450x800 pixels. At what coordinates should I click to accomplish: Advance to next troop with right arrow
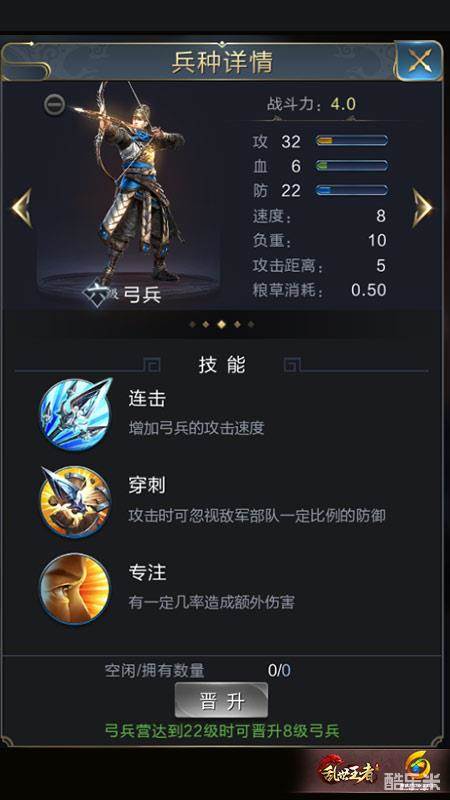click(422, 208)
